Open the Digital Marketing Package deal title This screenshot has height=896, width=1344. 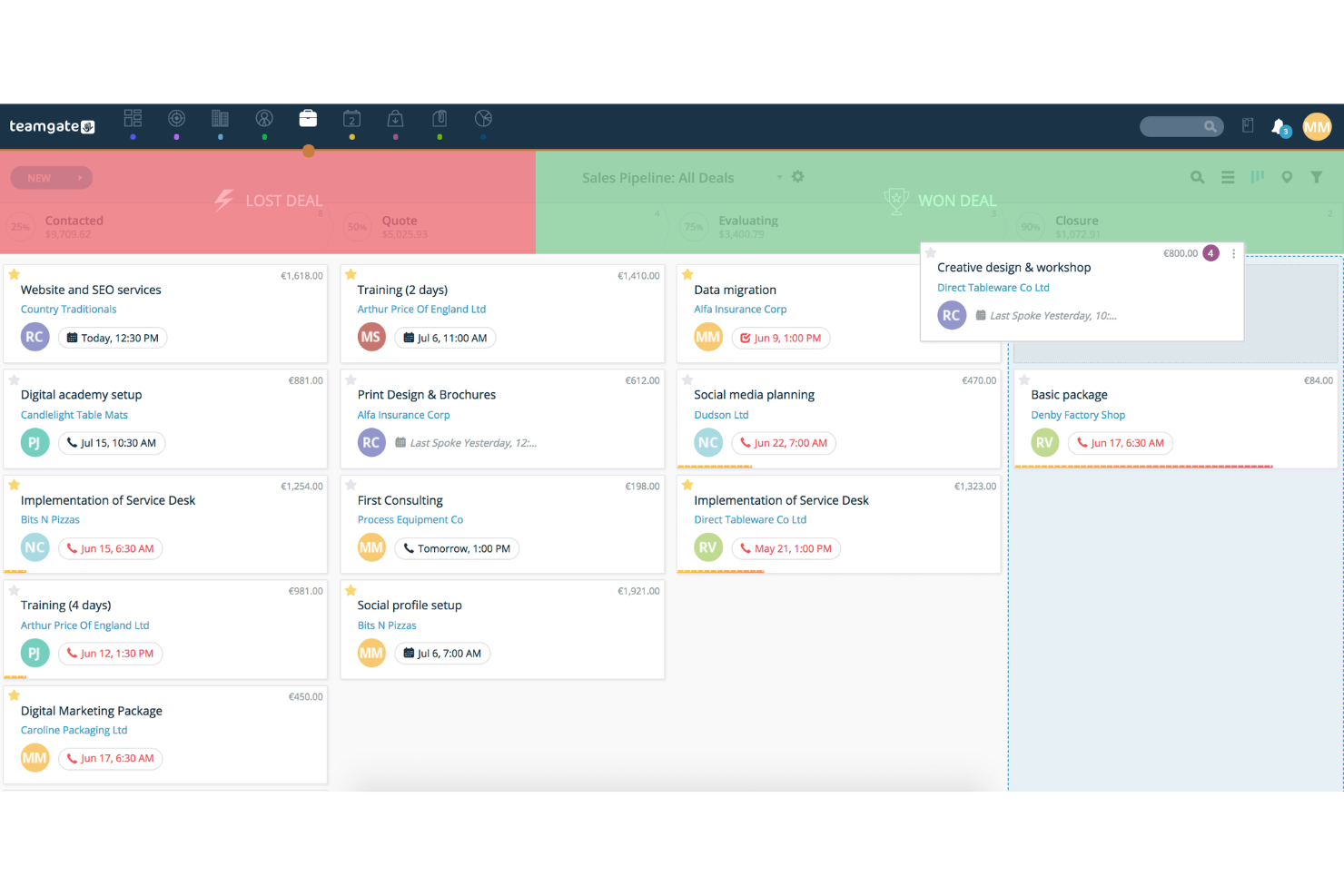coord(91,711)
